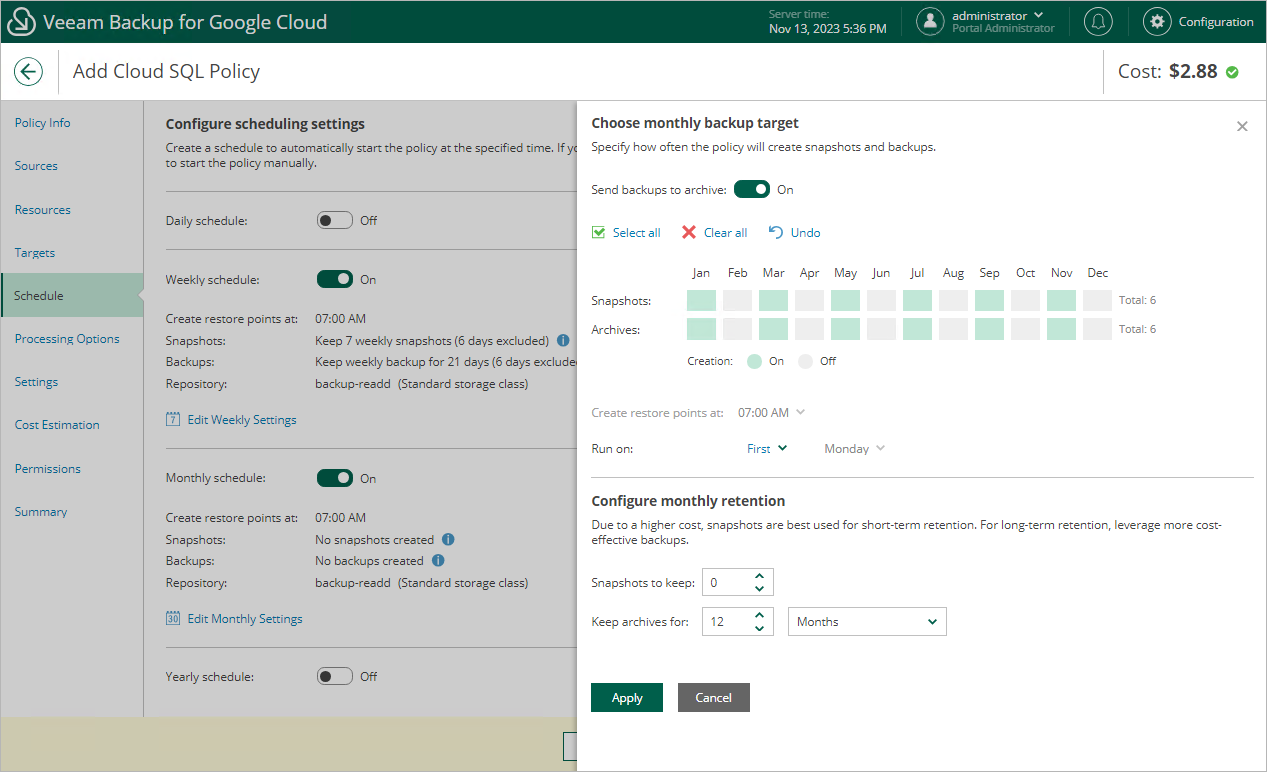The image size is (1267, 772).
Task: Open the Monday day dropdown
Action: [854, 449]
